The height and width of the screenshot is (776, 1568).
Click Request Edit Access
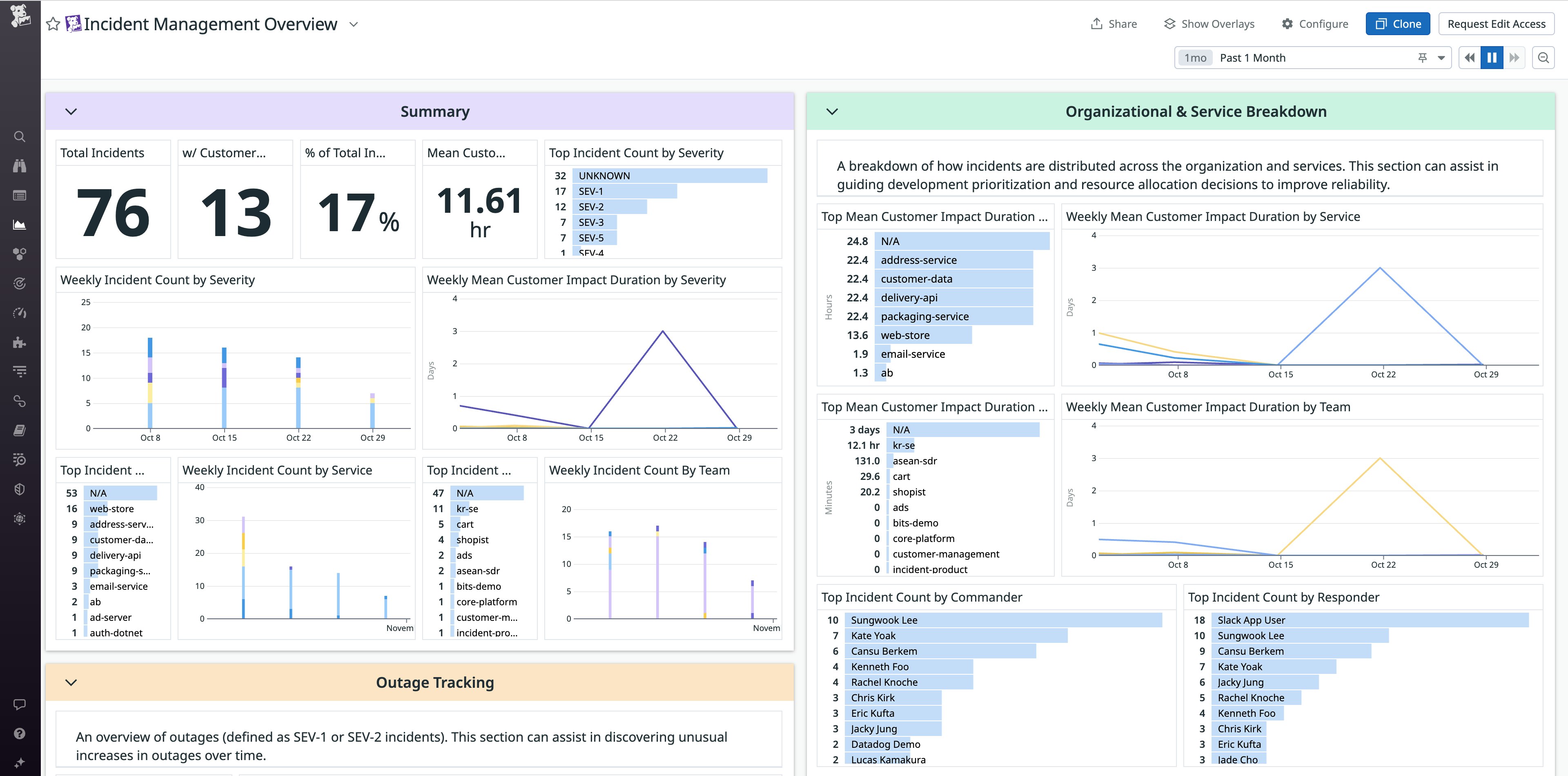point(1496,24)
